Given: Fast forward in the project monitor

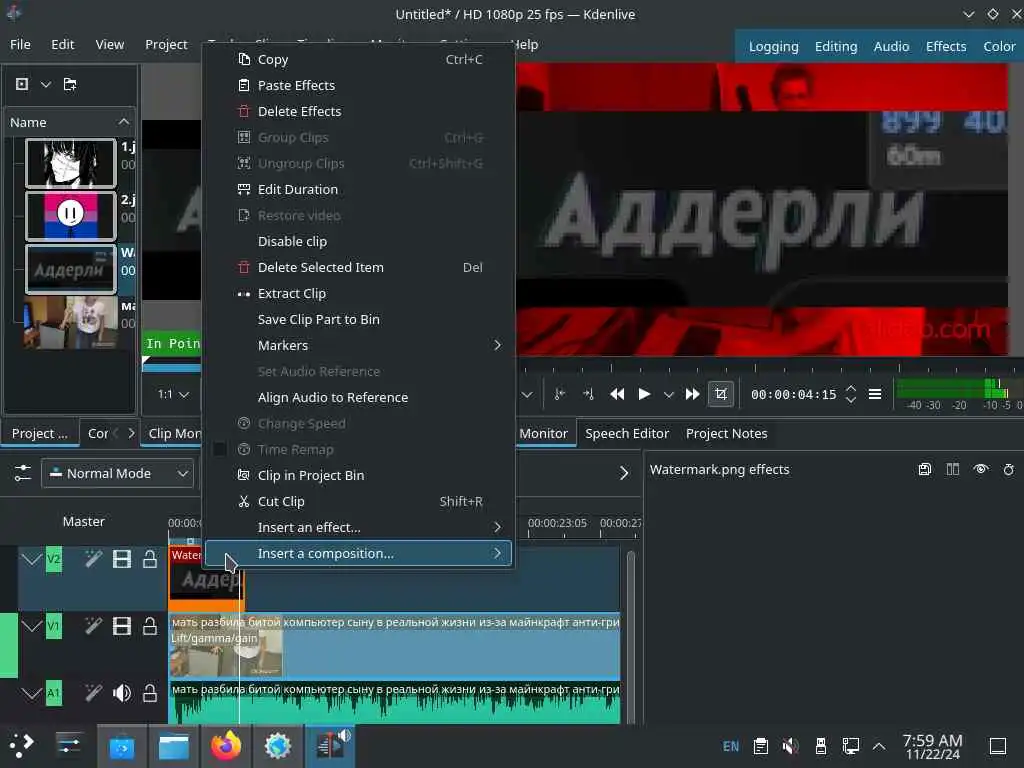Looking at the screenshot, I should pyautogui.click(x=692, y=394).
